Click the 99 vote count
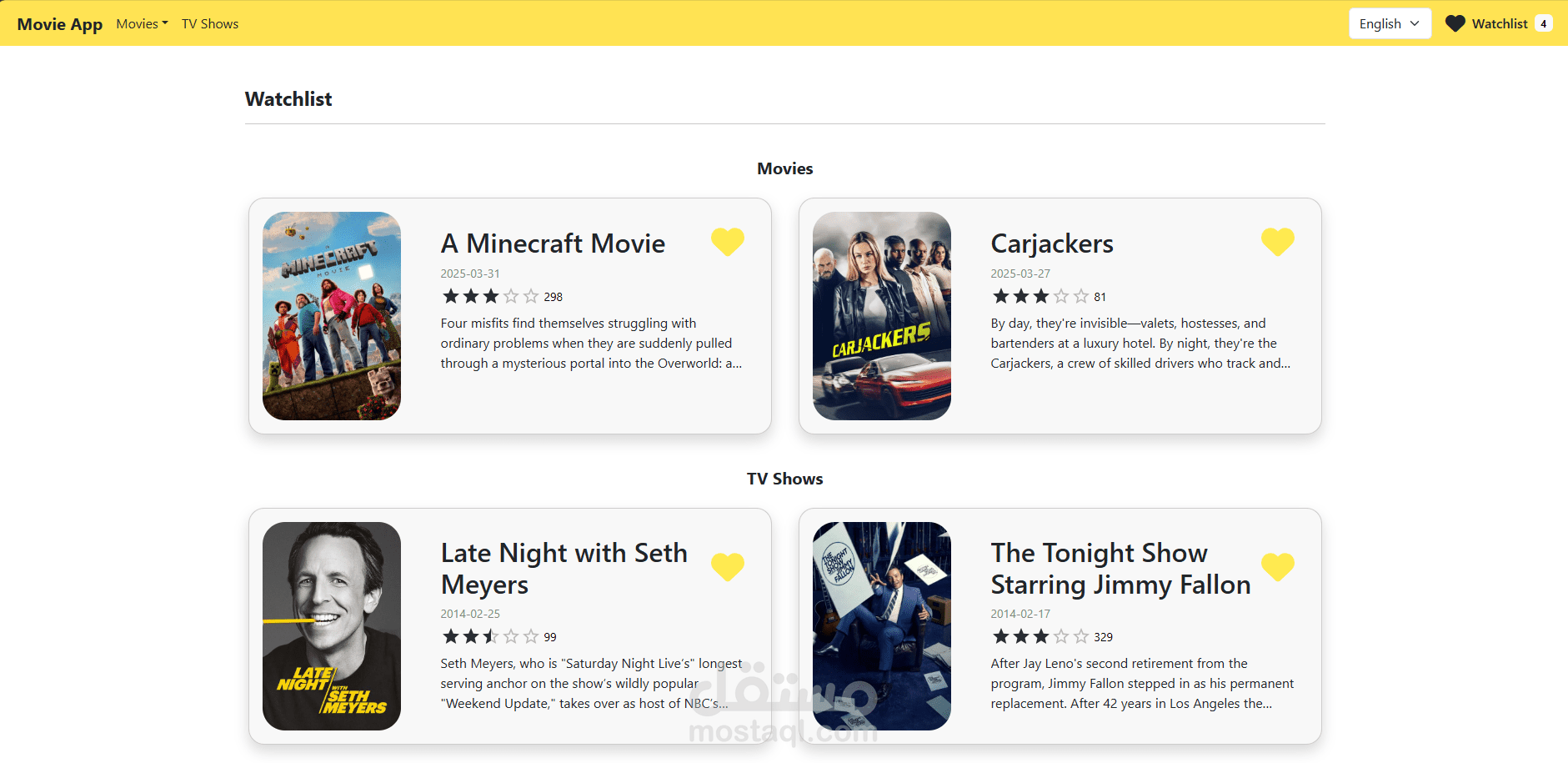Viewport: 1568px width, 763px height. click(549, 637)
